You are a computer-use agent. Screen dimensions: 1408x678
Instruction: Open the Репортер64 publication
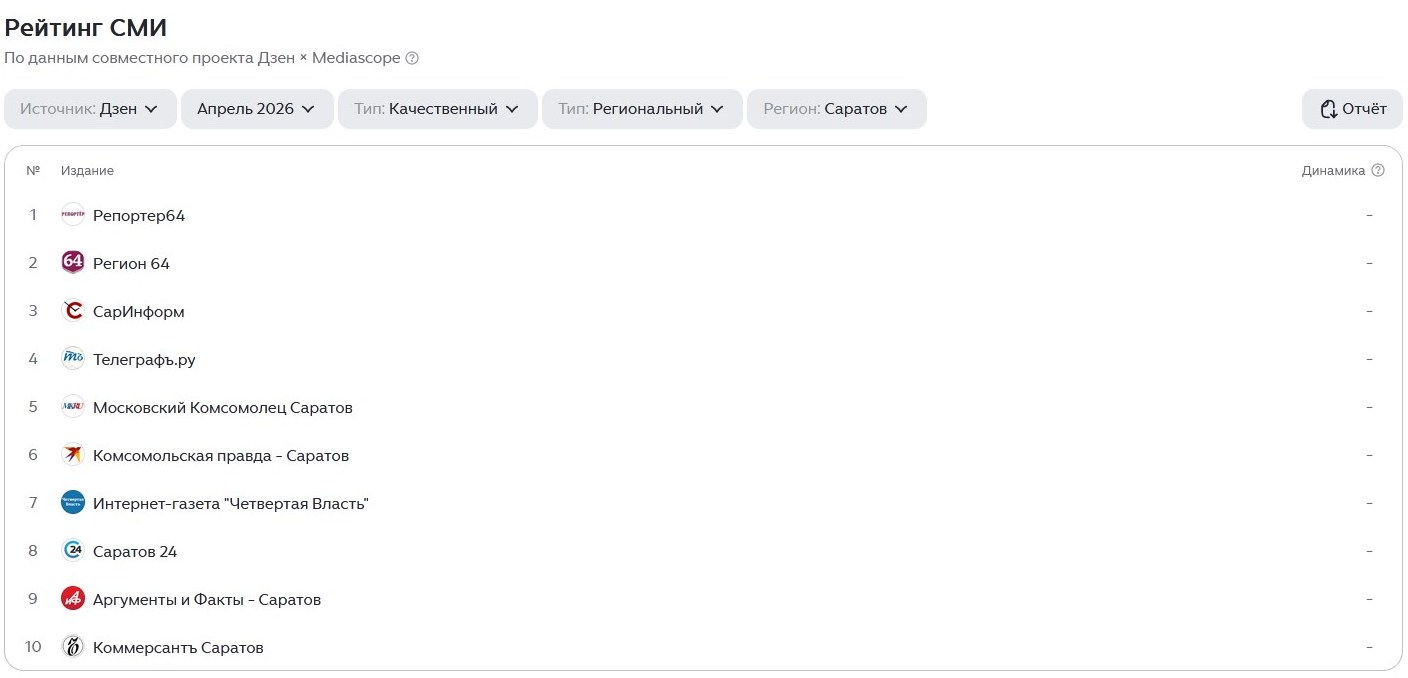[139, 216]
